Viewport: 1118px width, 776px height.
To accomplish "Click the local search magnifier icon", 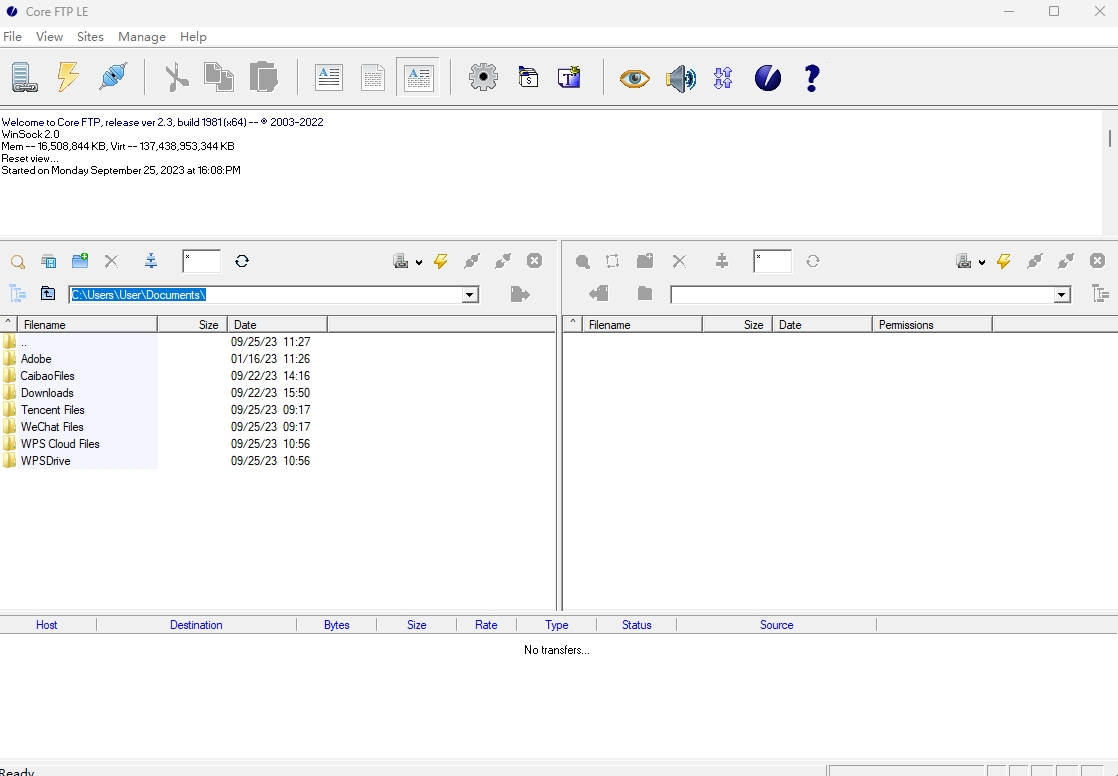I will tap(18, 262).
